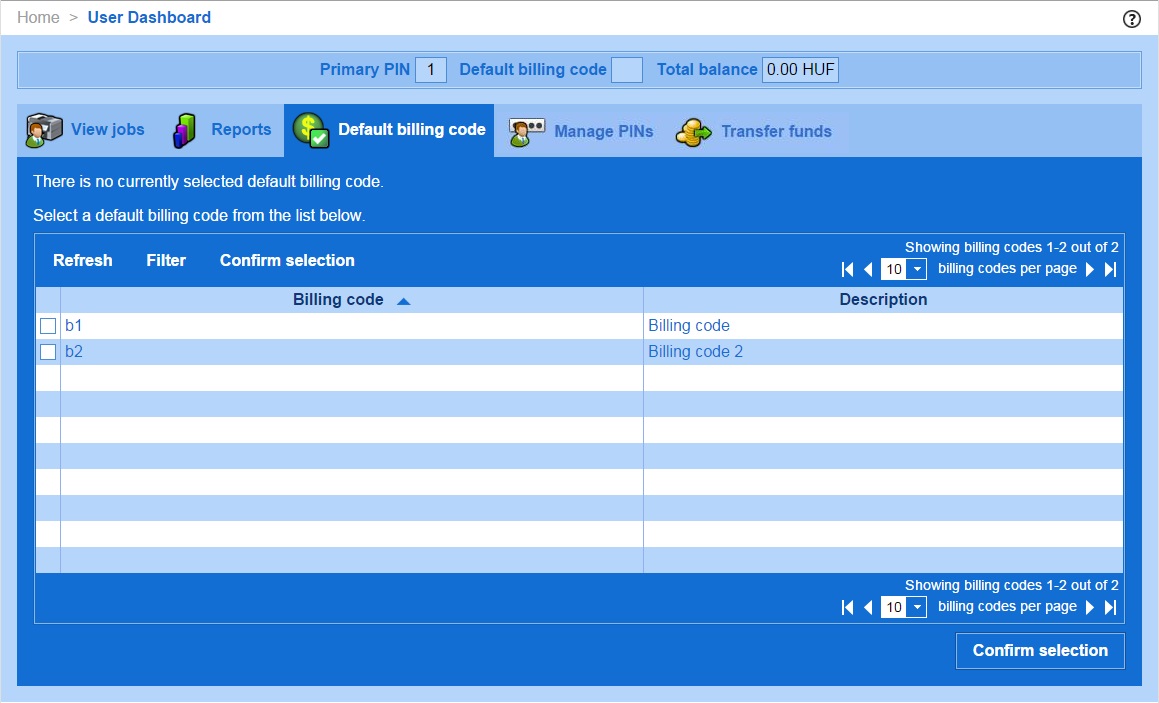
Task: Open the help via the question mark icon
Action: (x=1131, y=17)
